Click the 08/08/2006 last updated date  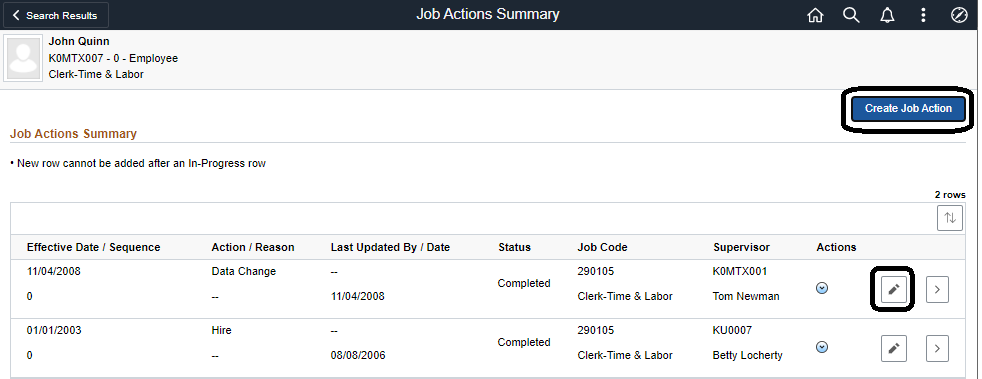(x=358, y=355)
